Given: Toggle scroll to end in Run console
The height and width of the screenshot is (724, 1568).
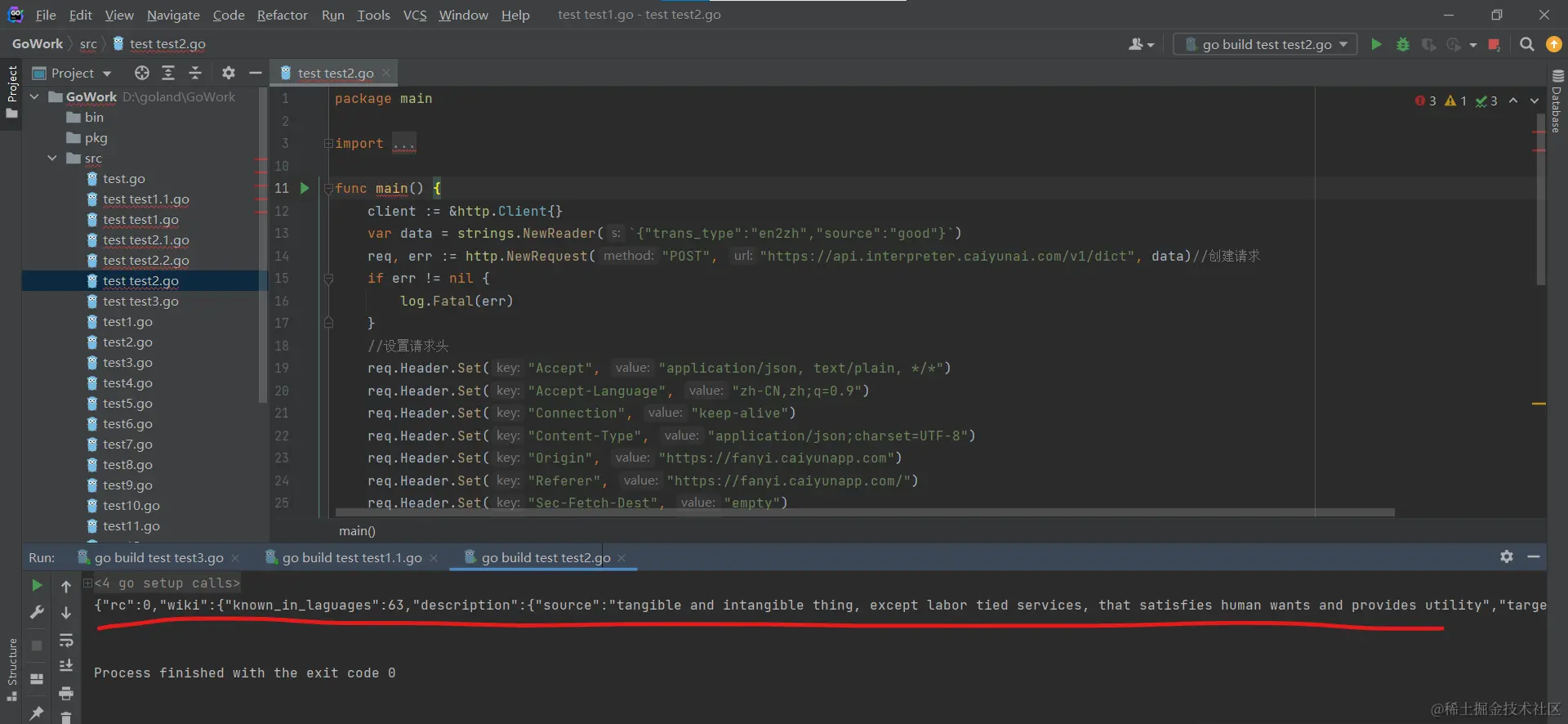Looking at the screenshot, I should (x=66, y=666).
